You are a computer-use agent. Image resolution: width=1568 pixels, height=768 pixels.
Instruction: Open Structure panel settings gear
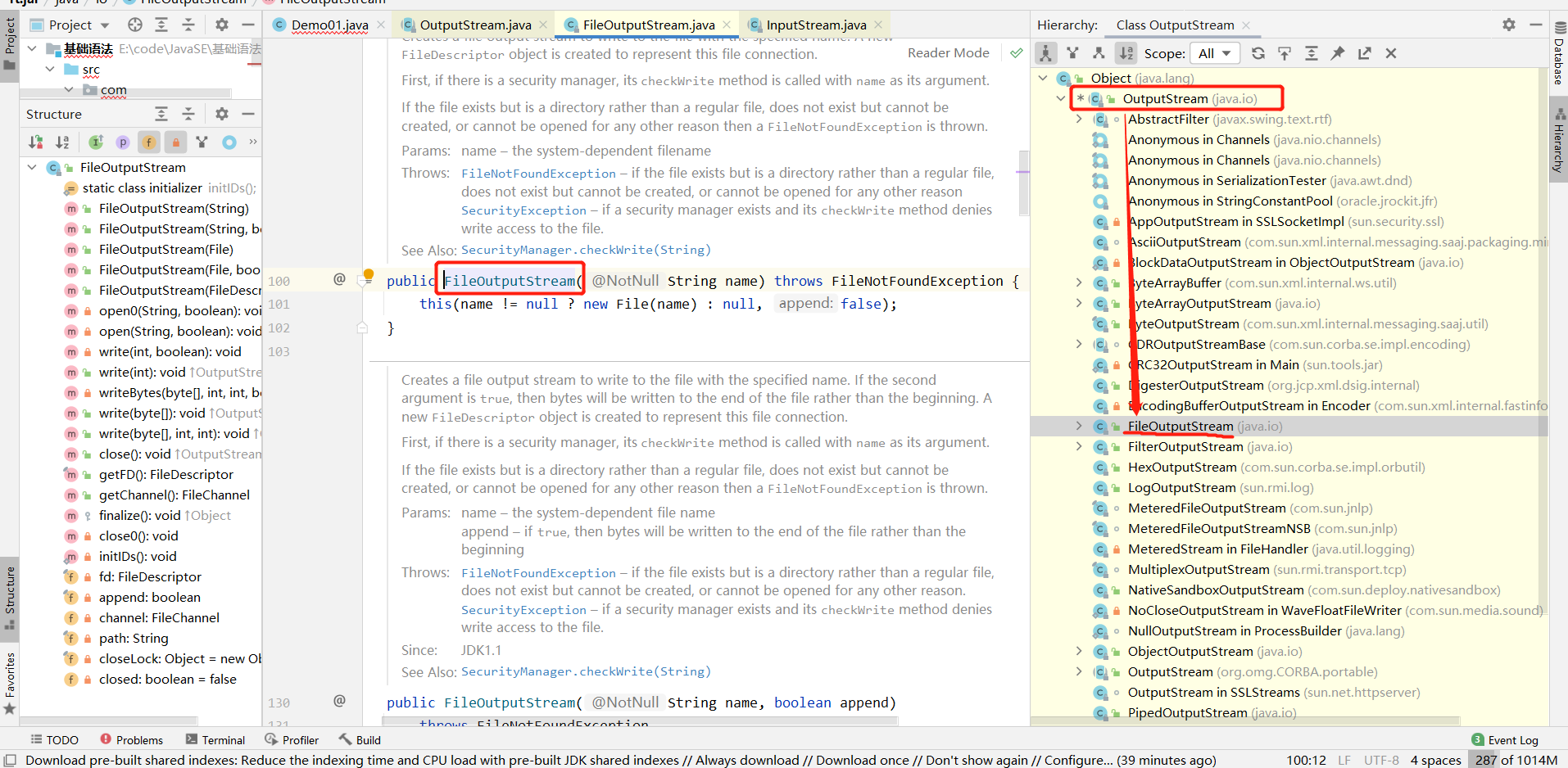[x=221, y=114]
